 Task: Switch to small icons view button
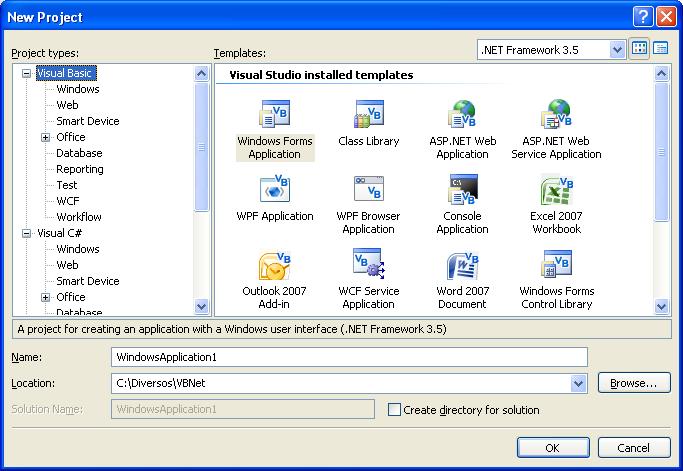pos(661,49)
